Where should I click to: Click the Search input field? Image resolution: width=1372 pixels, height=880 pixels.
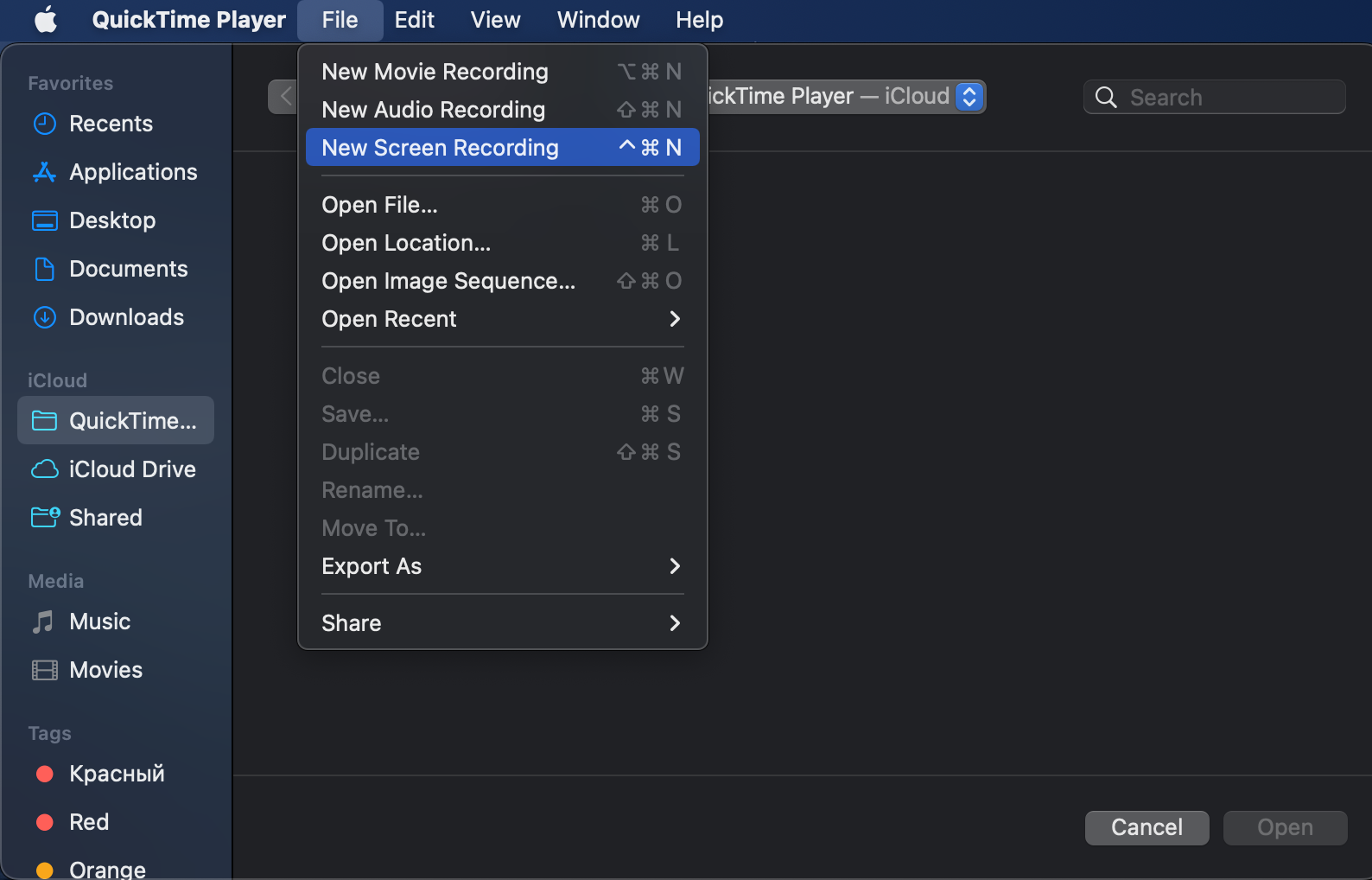point(1227,98)
